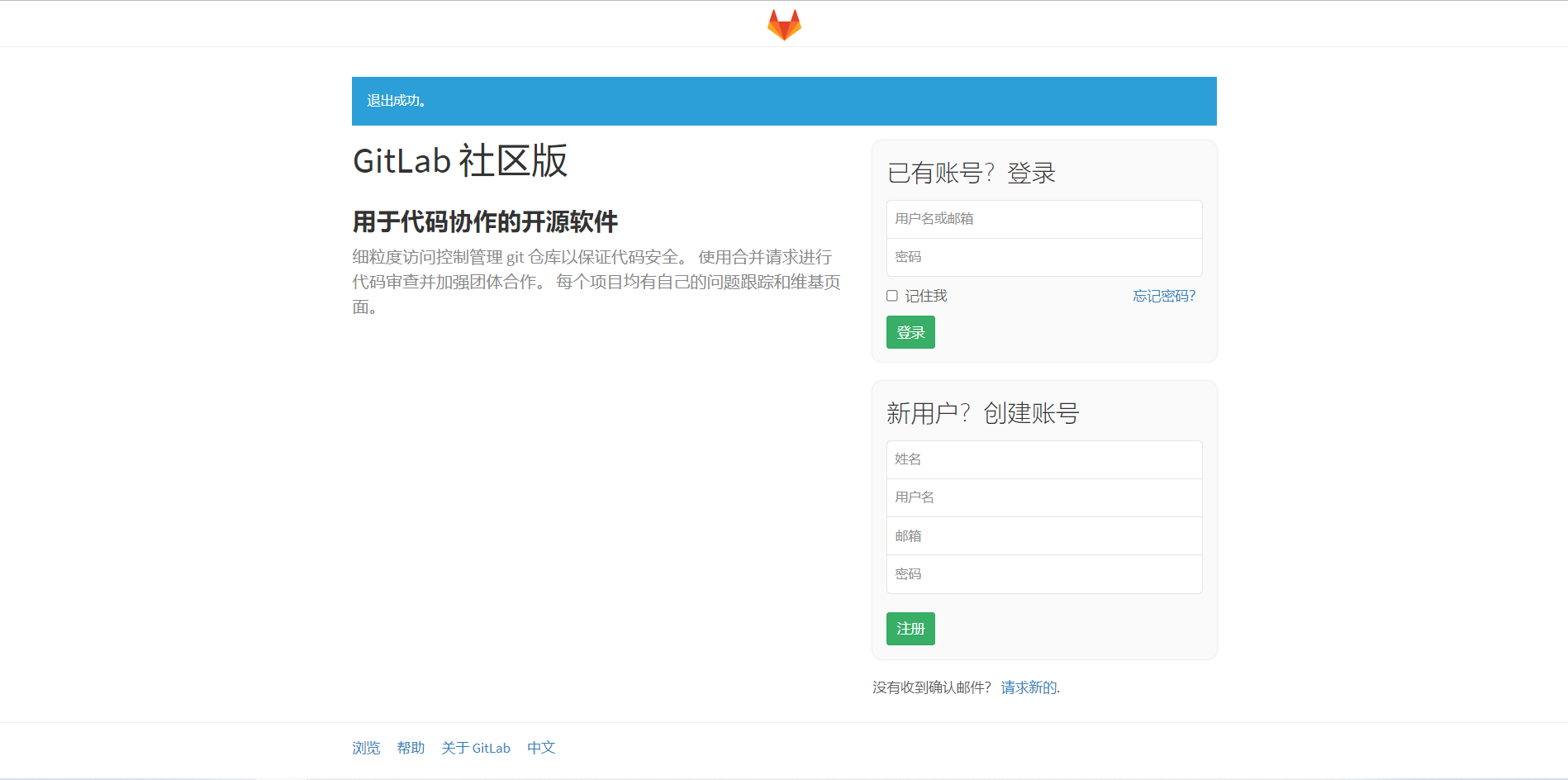Open the 帮助 footer link
1568x780 pixels.
(411, 748)
